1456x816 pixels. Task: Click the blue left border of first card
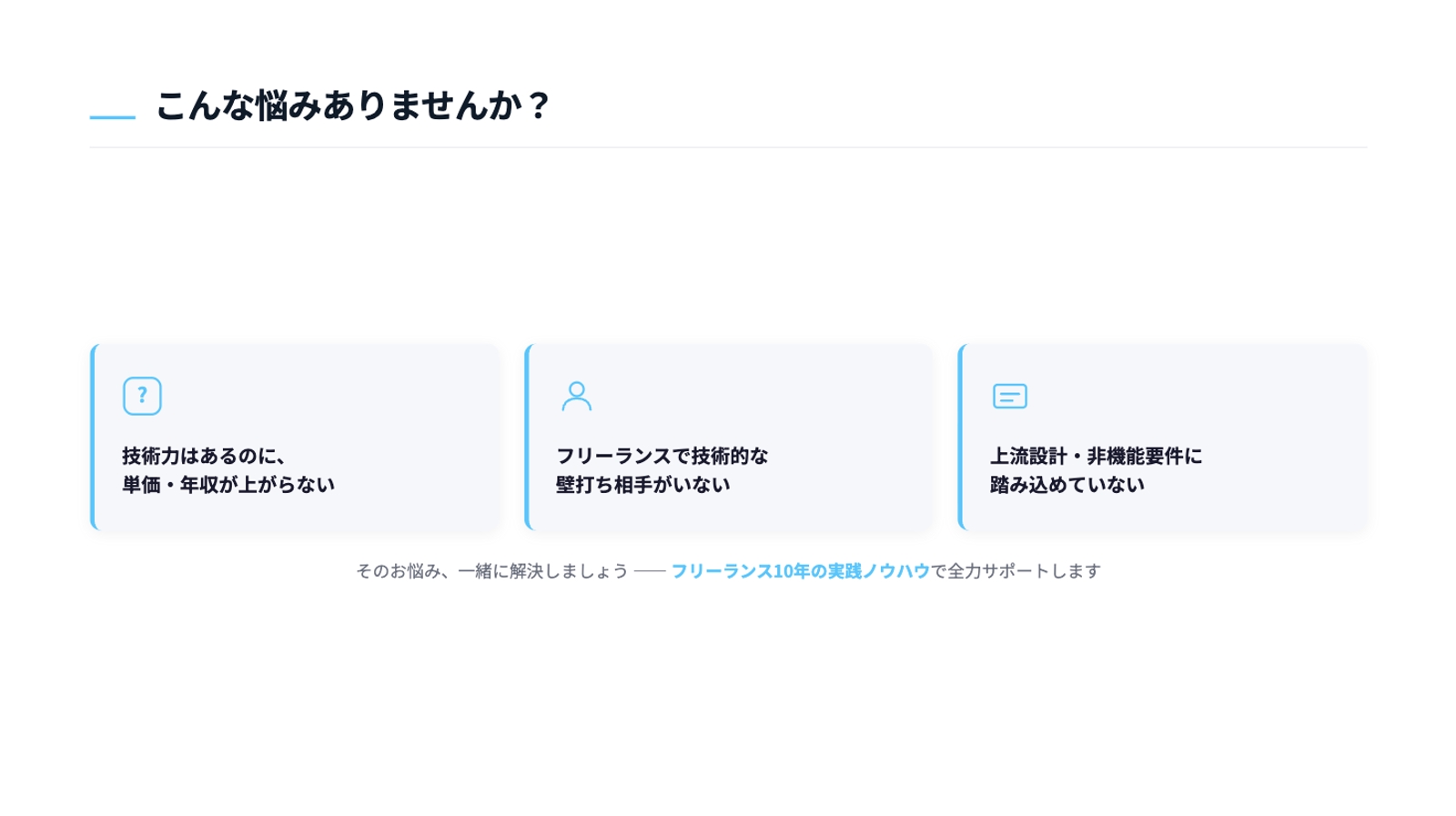(x=94, y=436)
